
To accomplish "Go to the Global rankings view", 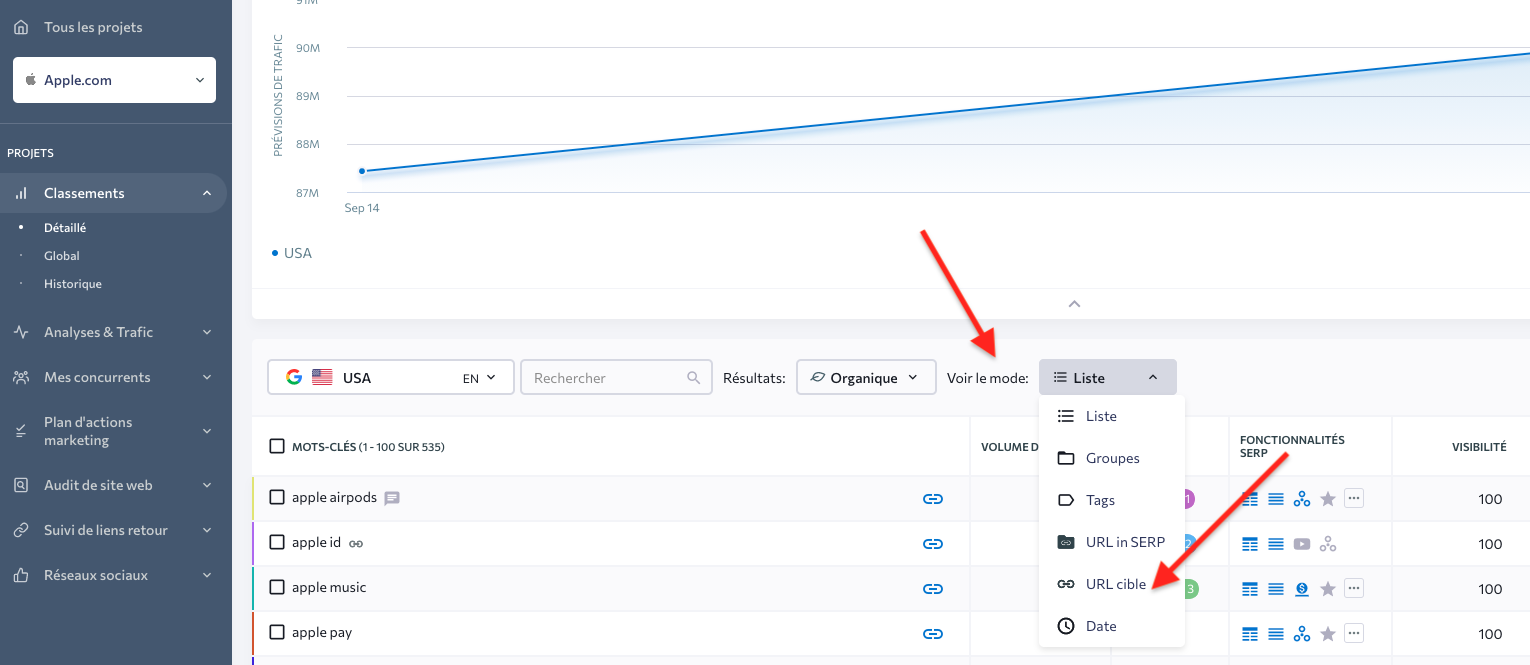I will coord(62,256).
